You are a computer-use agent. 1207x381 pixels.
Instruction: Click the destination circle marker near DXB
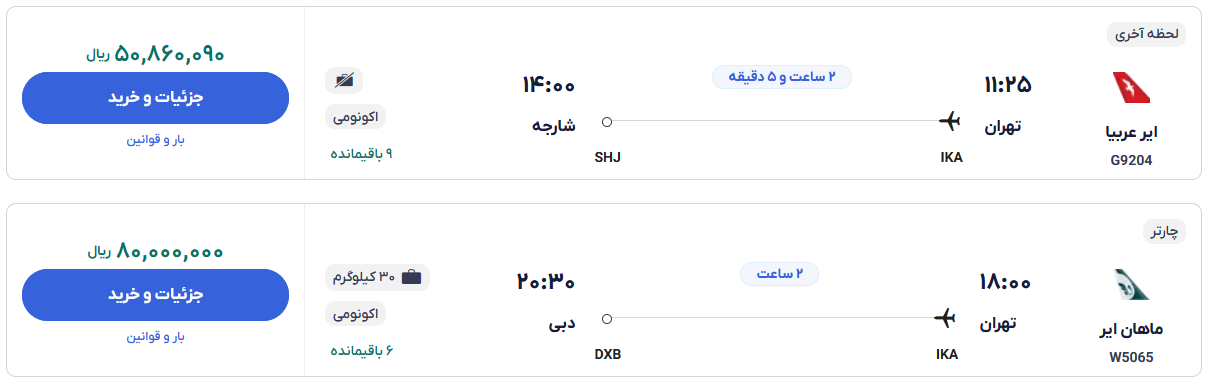coord(607,319)
